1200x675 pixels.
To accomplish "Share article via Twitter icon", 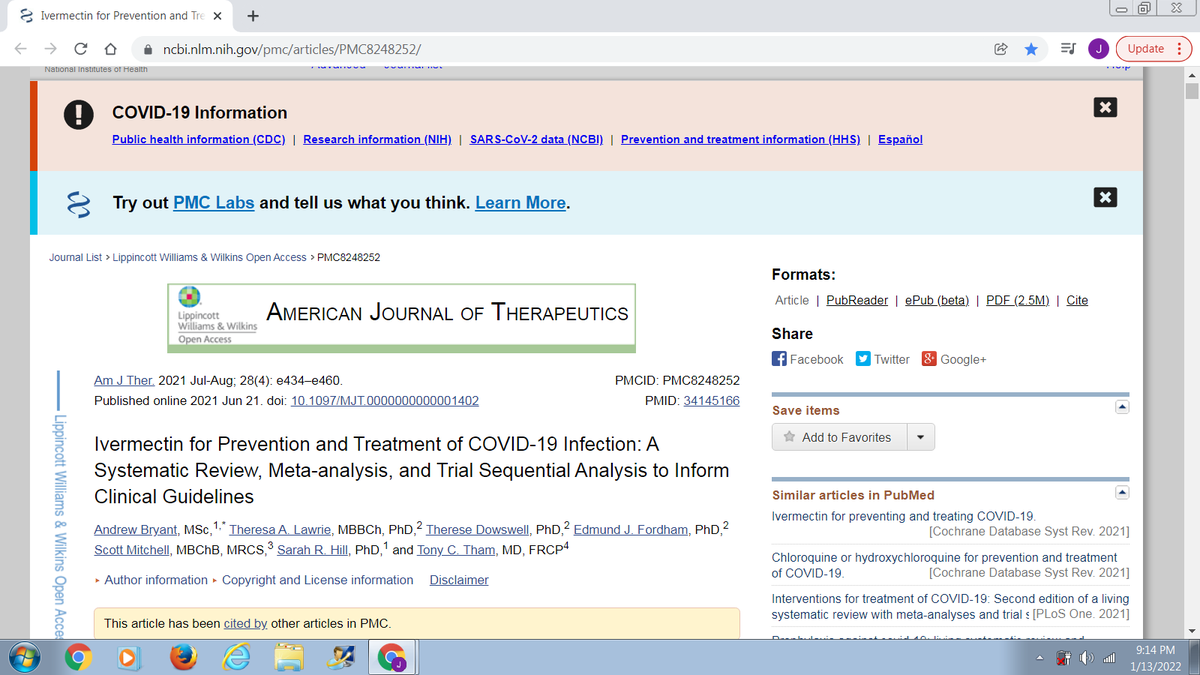I will (863, 359).
